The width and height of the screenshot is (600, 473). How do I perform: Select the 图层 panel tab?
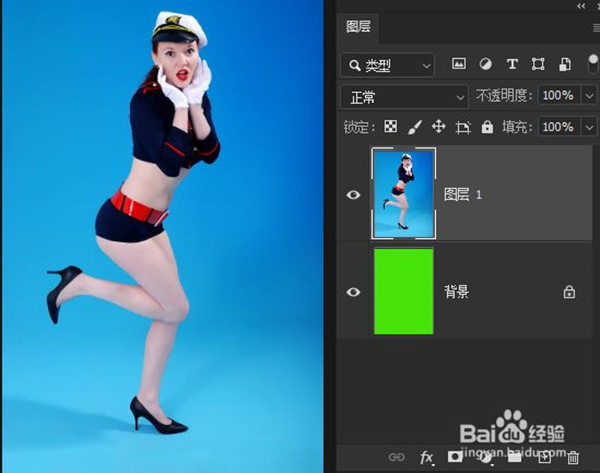pyautogui.click(x=358, y=27)
